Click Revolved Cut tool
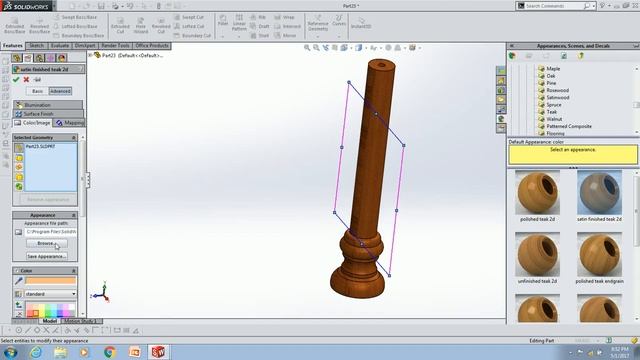The height and width of the screenshot is (360, 640). [161, 25]
